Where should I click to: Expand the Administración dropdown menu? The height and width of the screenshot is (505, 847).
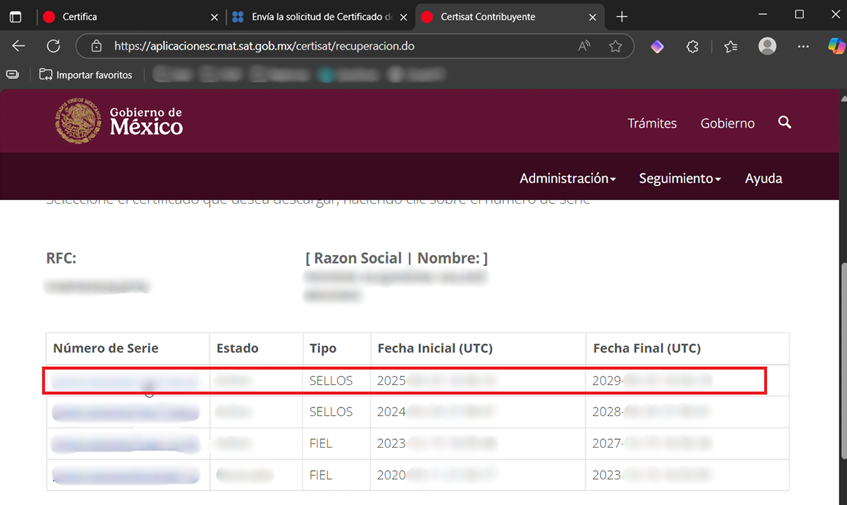pyautogui.click(x=567, y=178)
